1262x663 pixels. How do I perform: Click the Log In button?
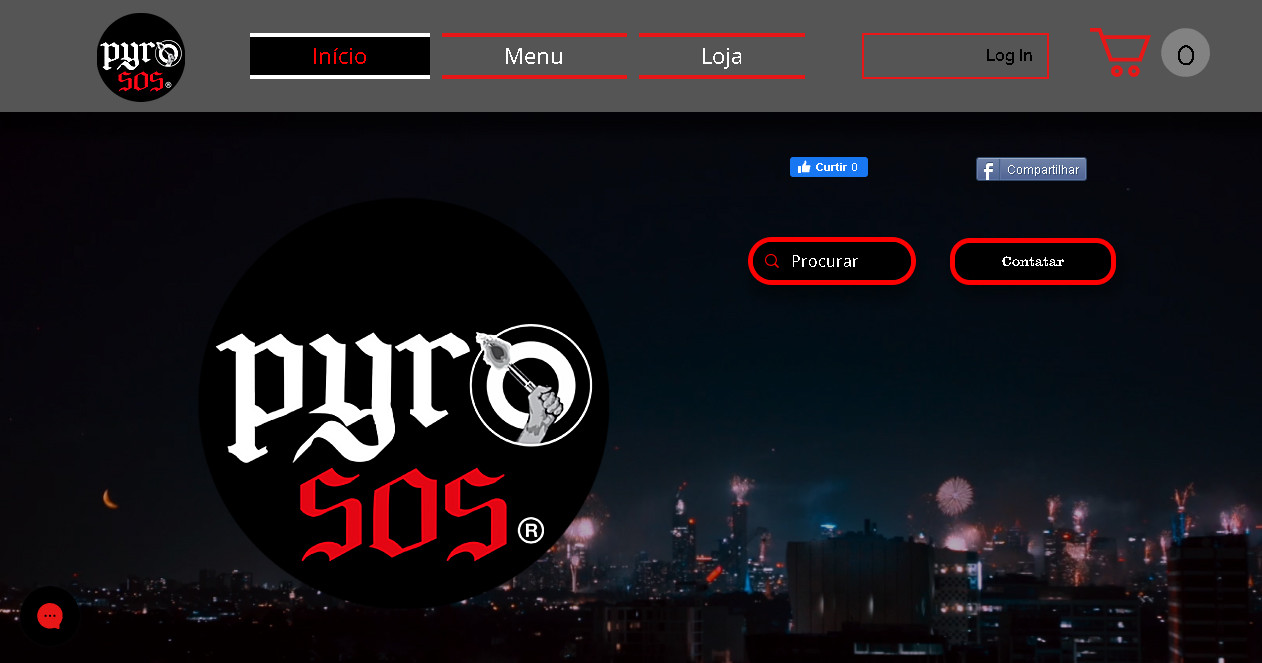click(955, 56)
